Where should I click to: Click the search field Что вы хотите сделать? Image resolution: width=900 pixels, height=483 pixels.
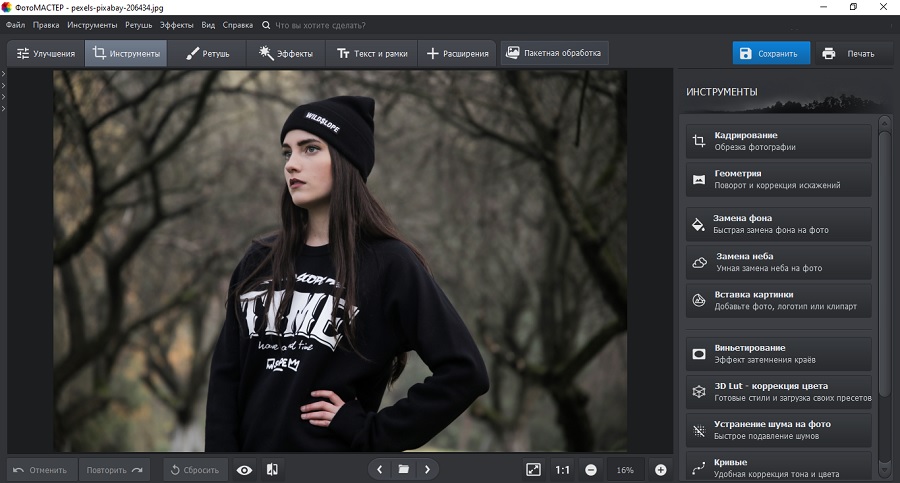click(x=318, y=24)
